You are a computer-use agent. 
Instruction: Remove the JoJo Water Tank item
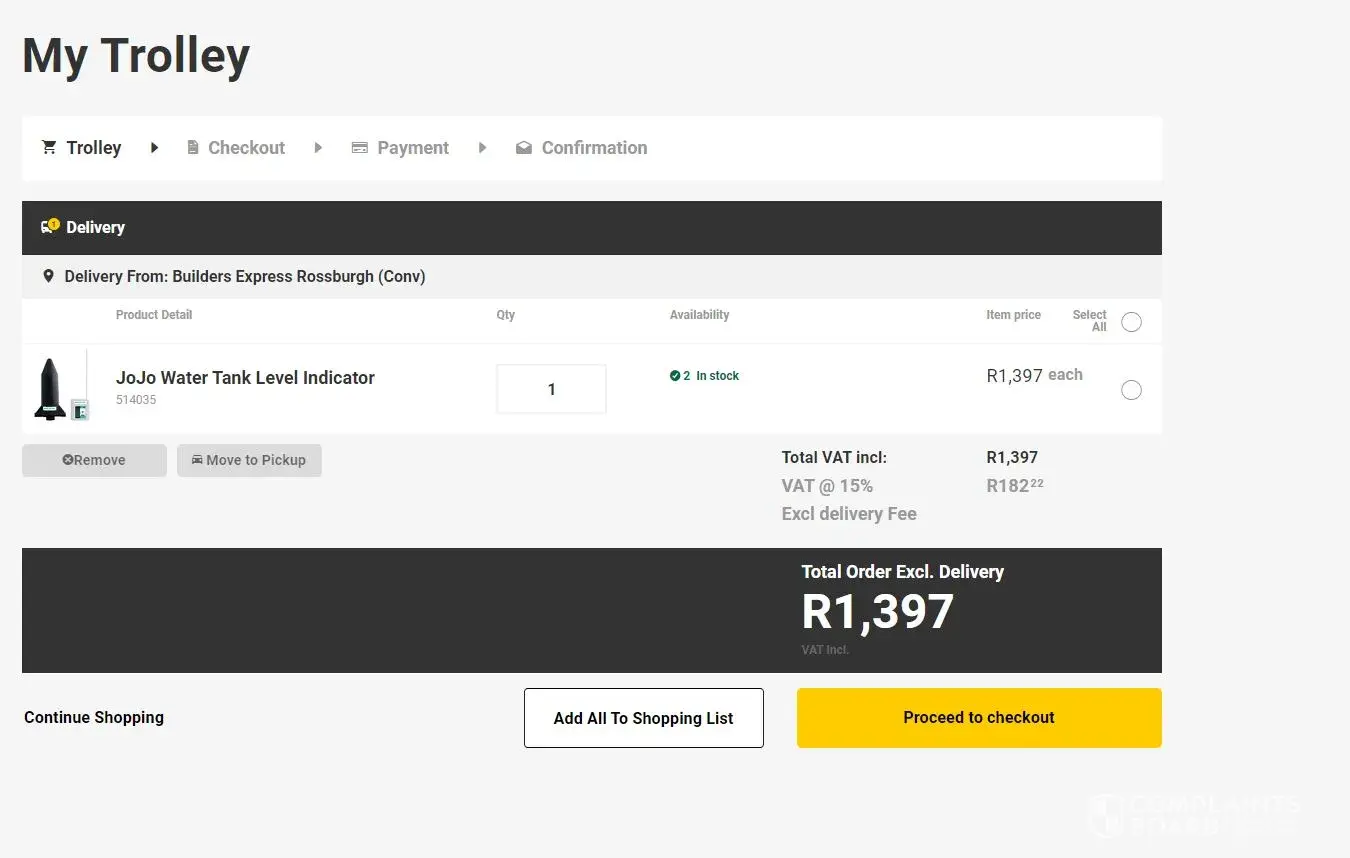[x=94, y=460]
